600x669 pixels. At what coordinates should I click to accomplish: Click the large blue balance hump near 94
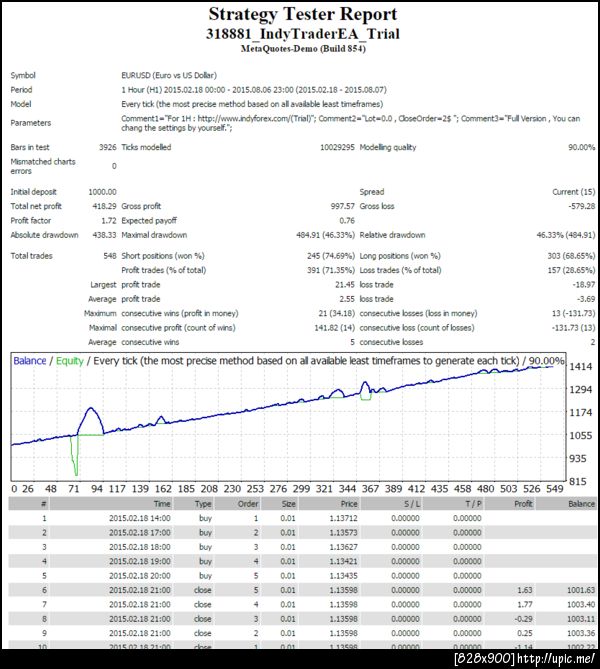coord(90,420)
